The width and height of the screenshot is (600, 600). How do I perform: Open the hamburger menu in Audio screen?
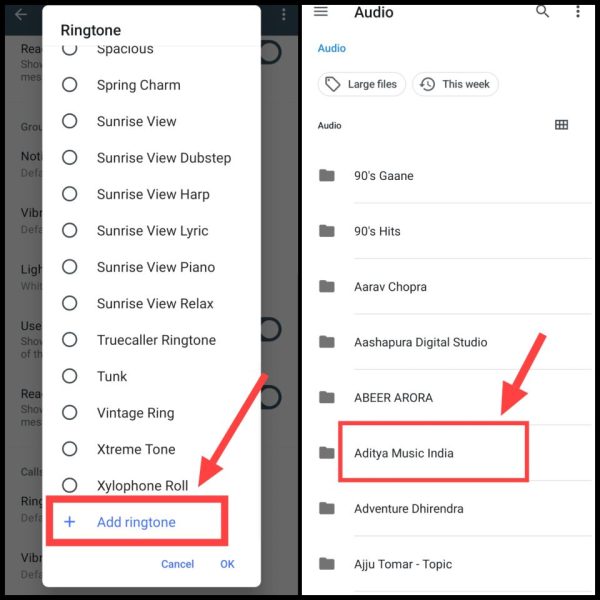tap(321, 11)
